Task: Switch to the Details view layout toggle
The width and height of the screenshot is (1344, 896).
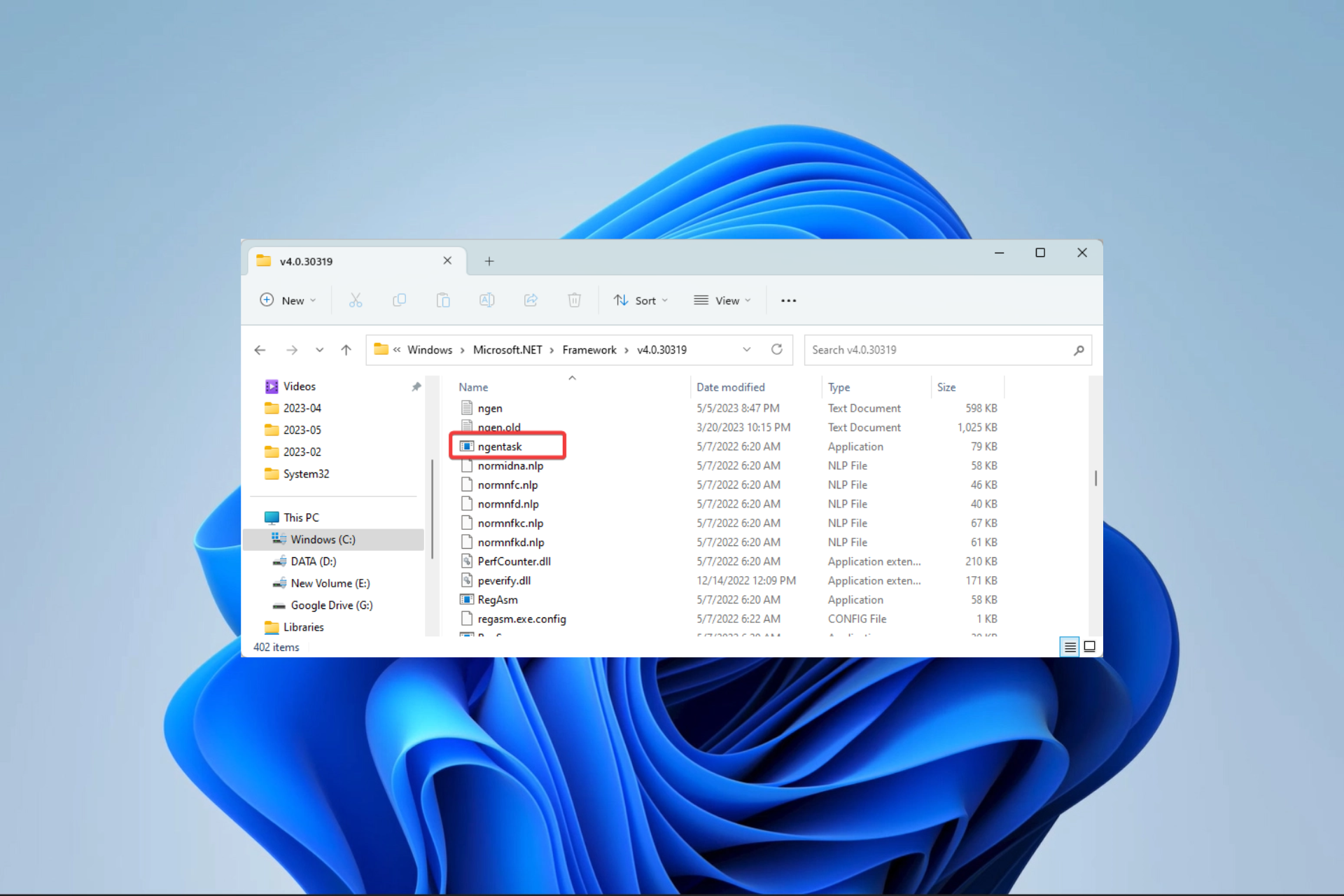Action: click(x=1070, y=647)
